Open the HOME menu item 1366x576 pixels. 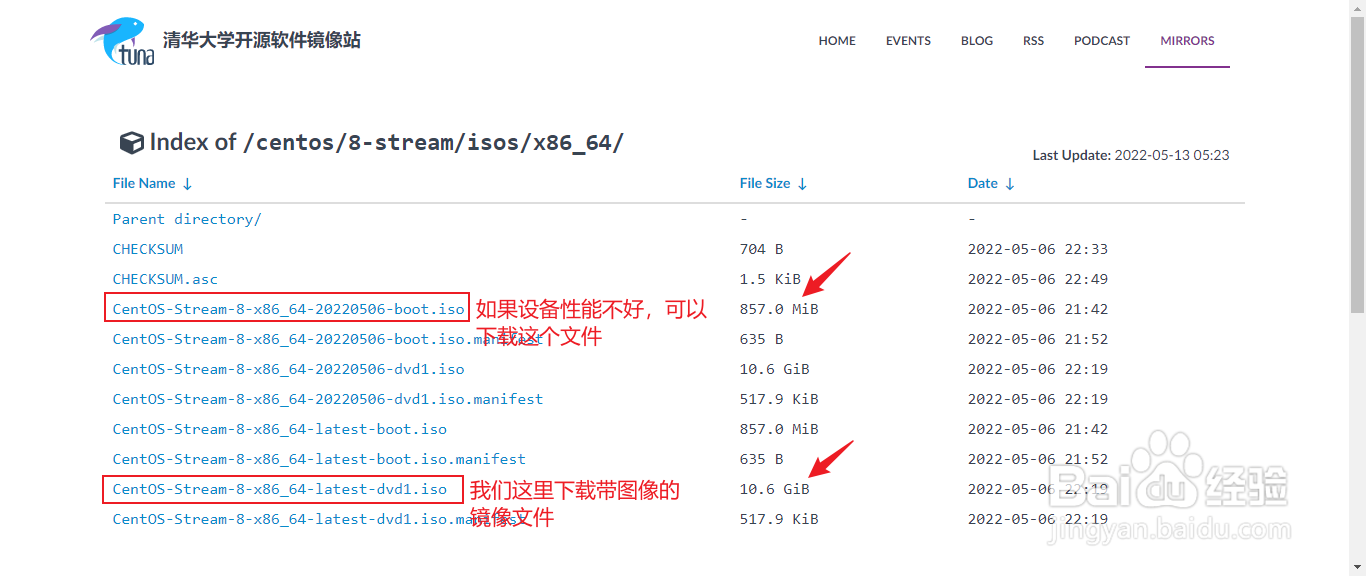click(x=837, y=41)
